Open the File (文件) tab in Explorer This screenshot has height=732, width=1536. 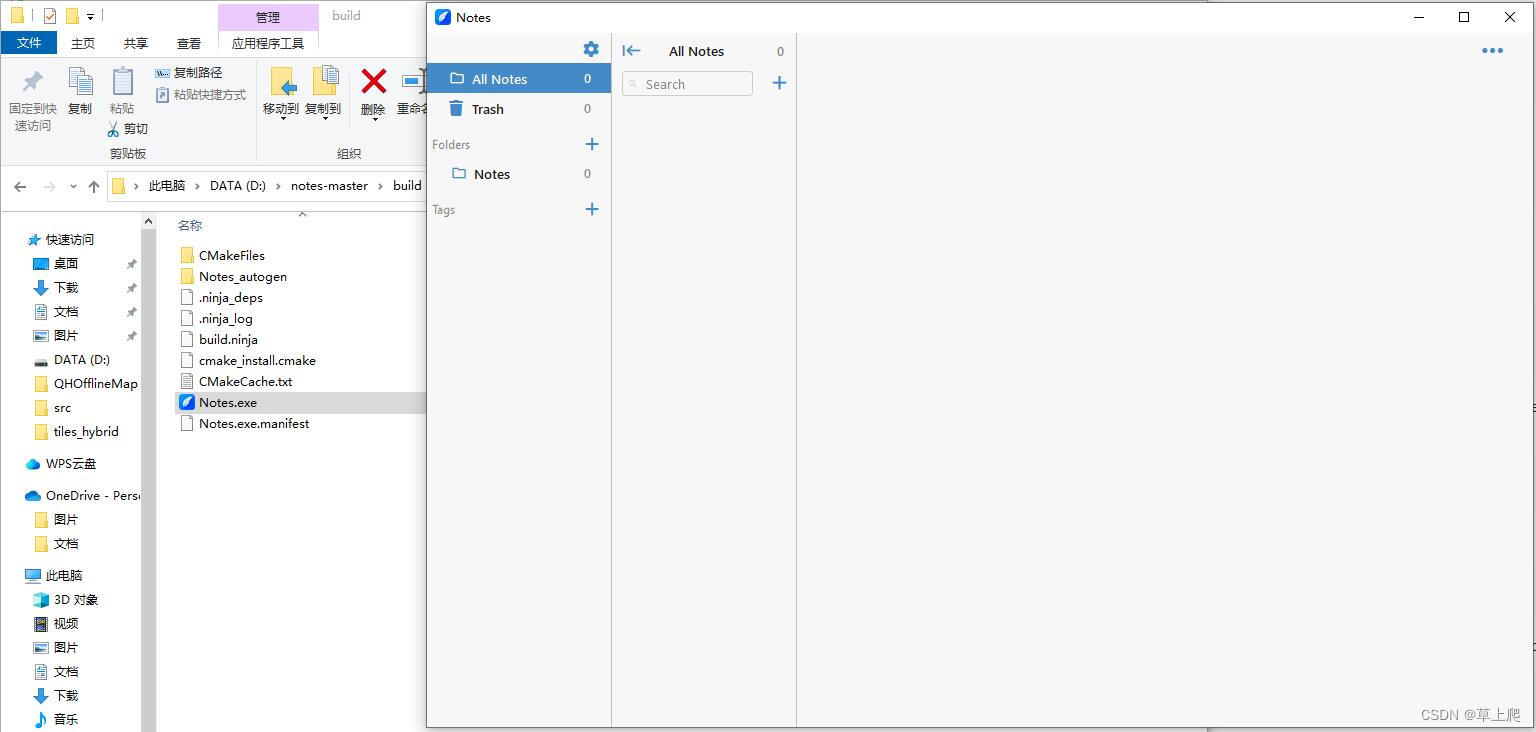coord(29,43)
